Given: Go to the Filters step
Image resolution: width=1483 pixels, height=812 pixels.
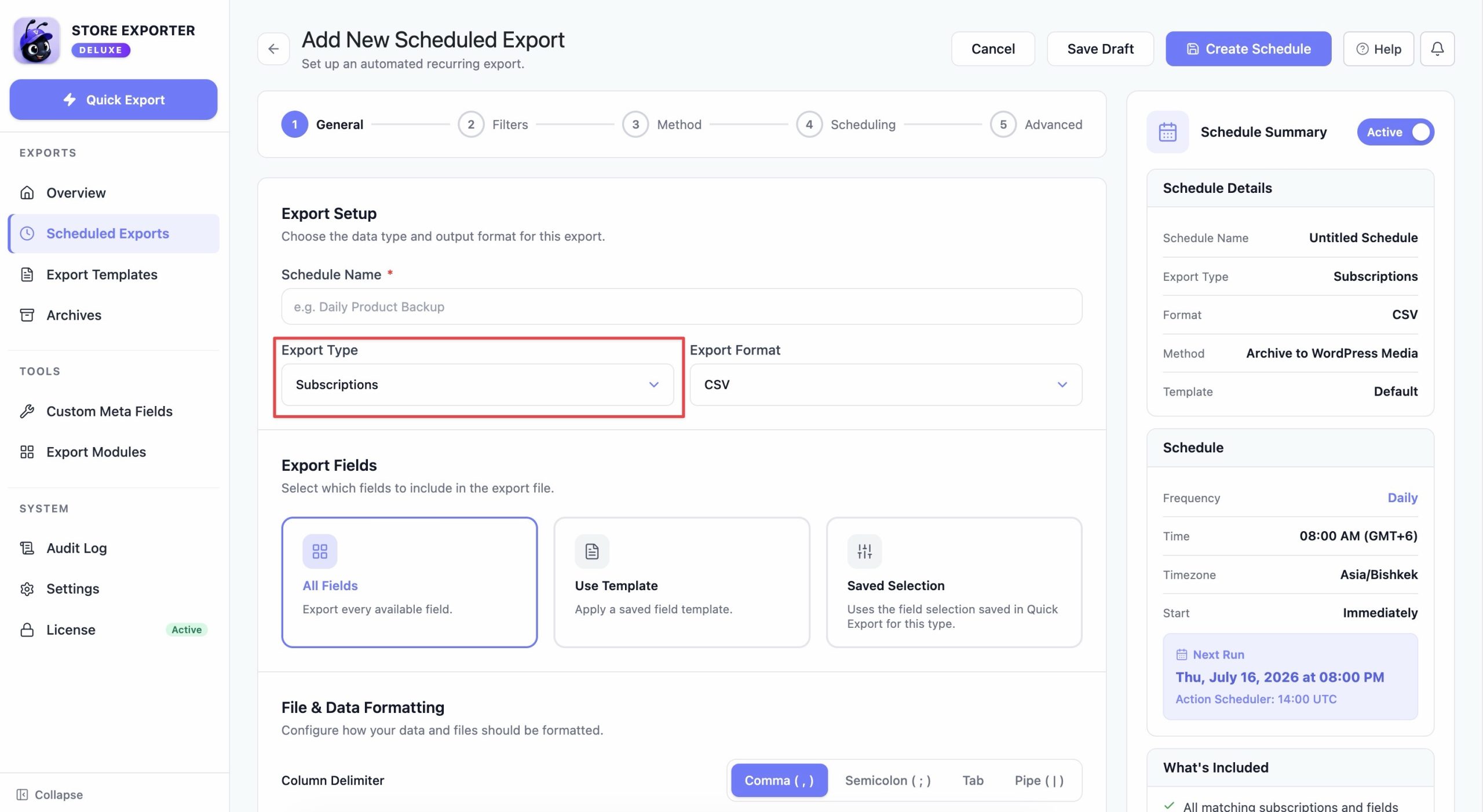Looking at the screenshot, I should point(493,125).
